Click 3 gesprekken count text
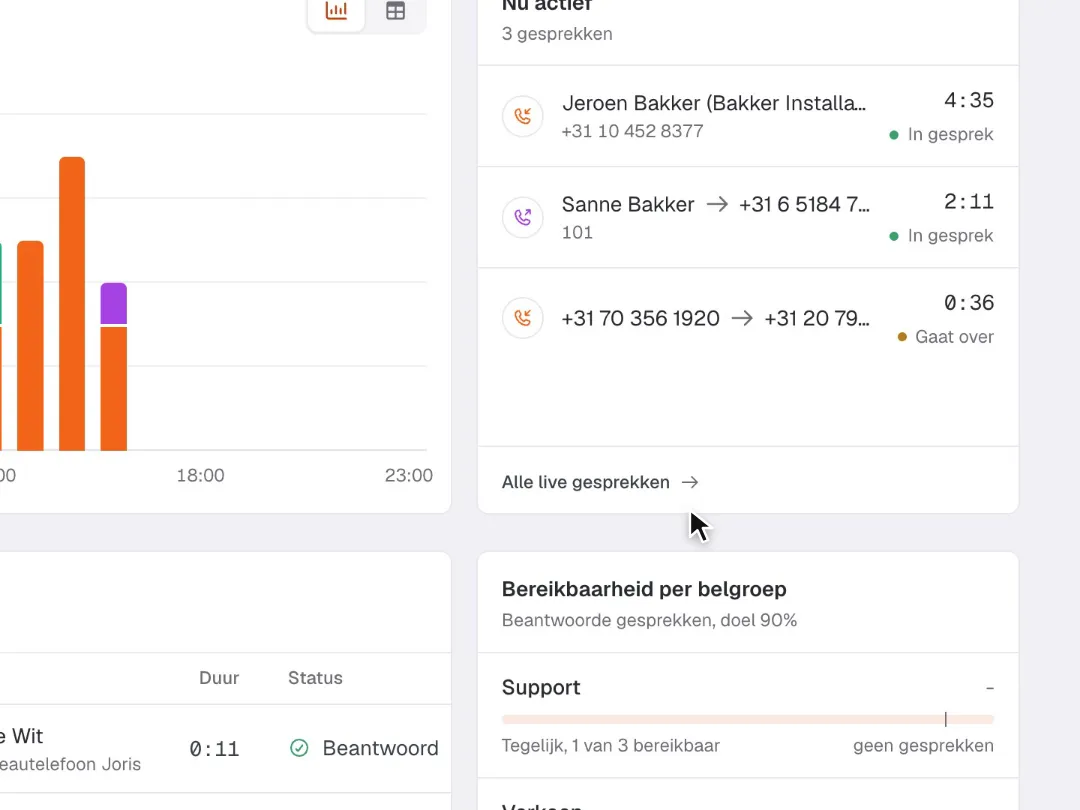Image resolution: width=1080 pixels, height=810 pixels. (x=557, y=34)
